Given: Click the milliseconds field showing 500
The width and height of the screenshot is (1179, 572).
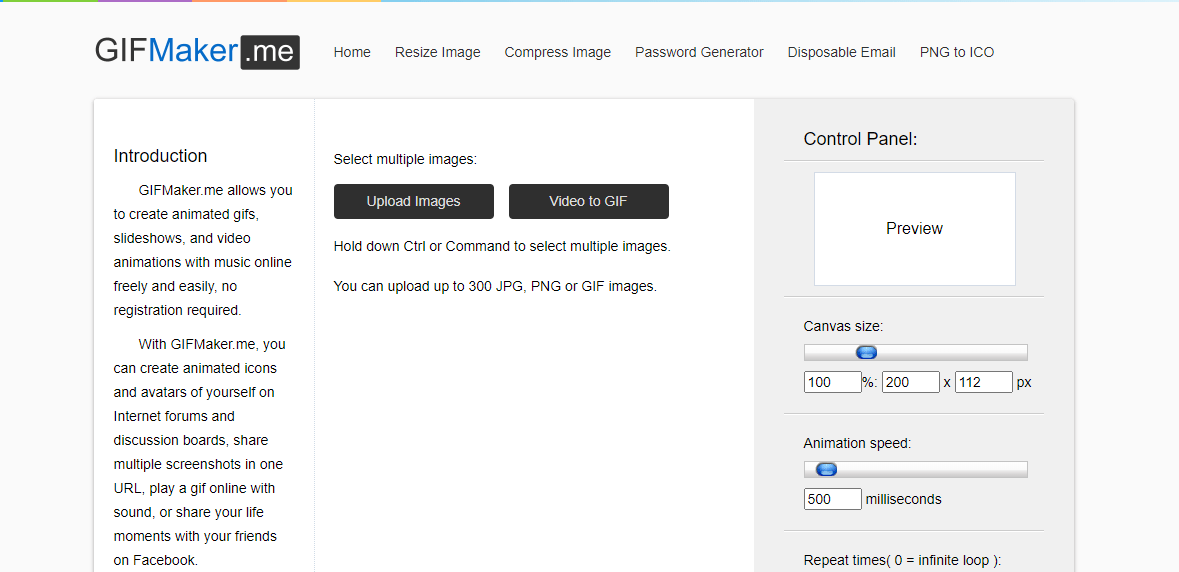Looking at the screenshot, I should tap(832, 499).
